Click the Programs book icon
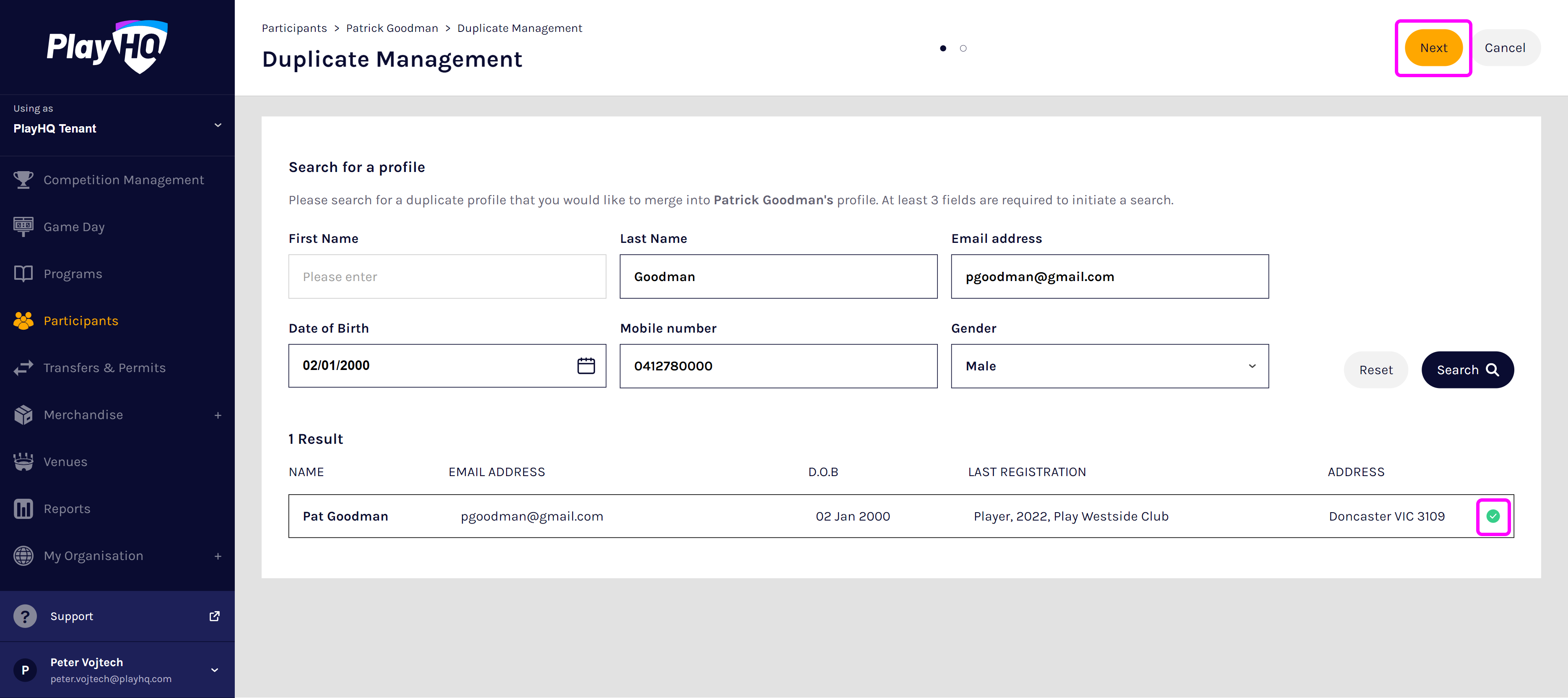This screenshot has height=698, width=1568. coord(23,273)
